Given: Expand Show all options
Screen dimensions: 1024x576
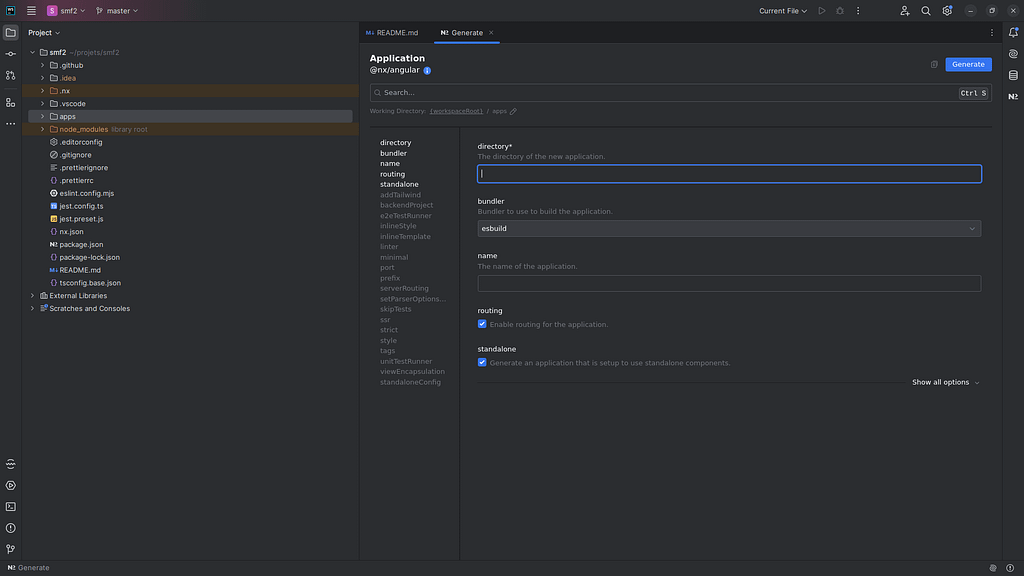Looking at the screenshot, I should coord(946,382).
